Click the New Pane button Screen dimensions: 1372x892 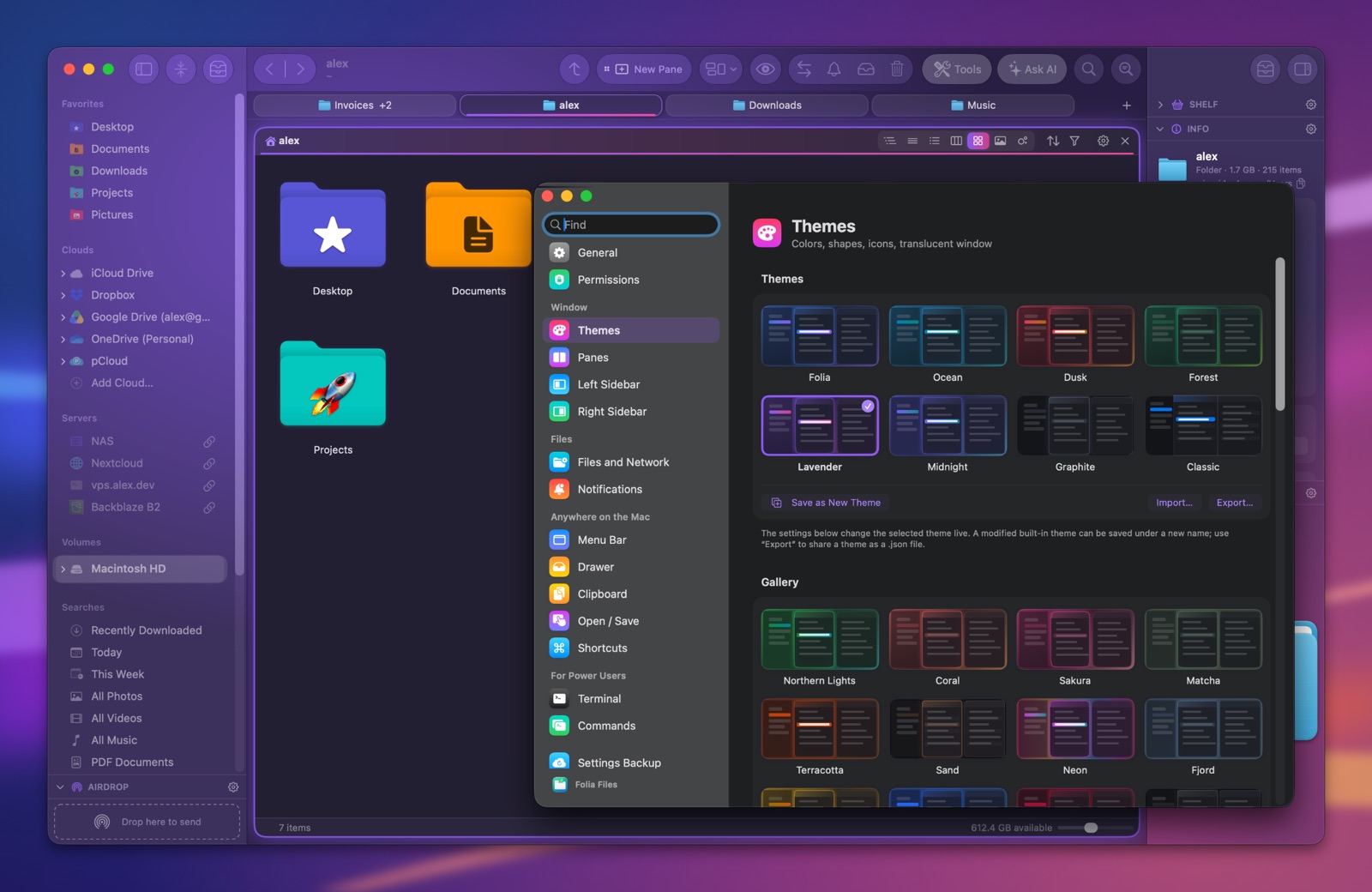coord(643,69)
